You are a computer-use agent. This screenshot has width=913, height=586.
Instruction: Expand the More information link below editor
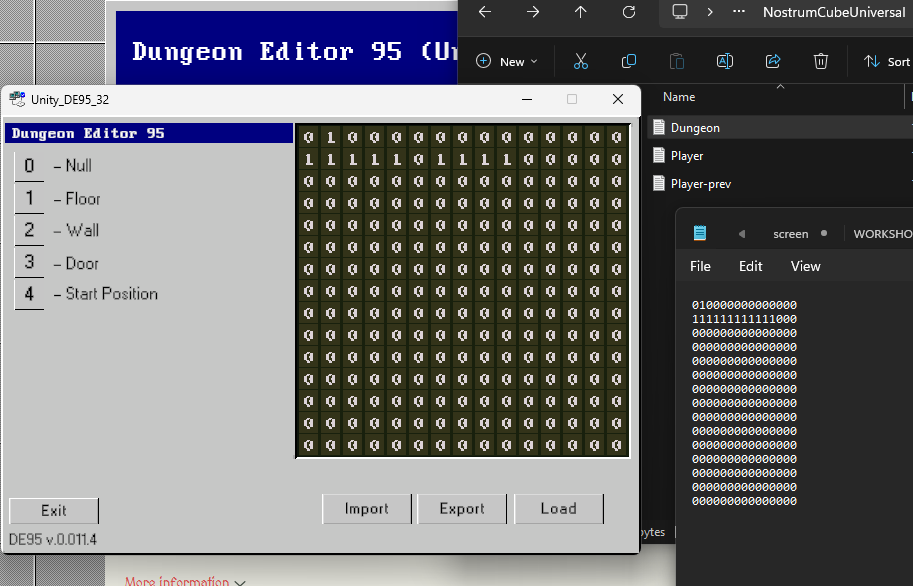click(185, 581)
